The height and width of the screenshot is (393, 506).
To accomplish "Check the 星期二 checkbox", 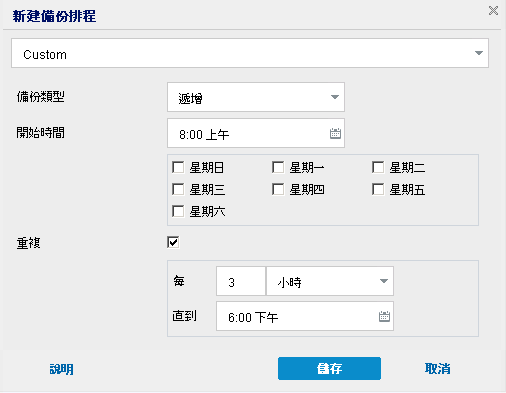I will pyautogui.click(x=378, y=167).
